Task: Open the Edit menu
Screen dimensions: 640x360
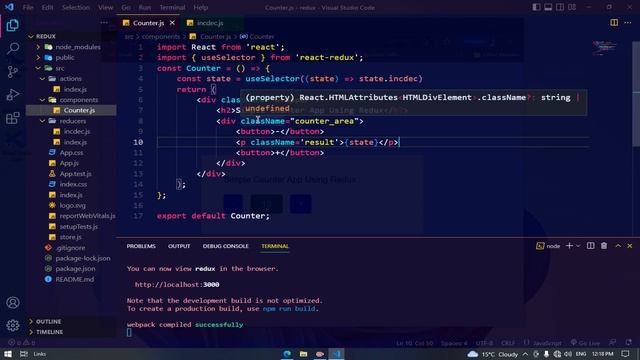Action: tap(47, 7)
